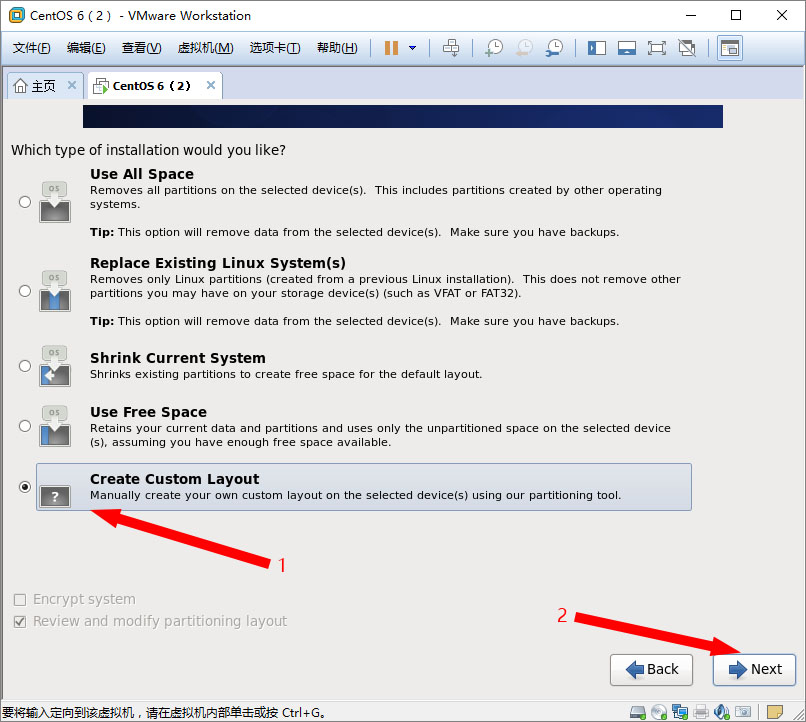Open the 虚拟机(M) menu
The height and width of the screenshot is (722, 806).
point(205,48)
